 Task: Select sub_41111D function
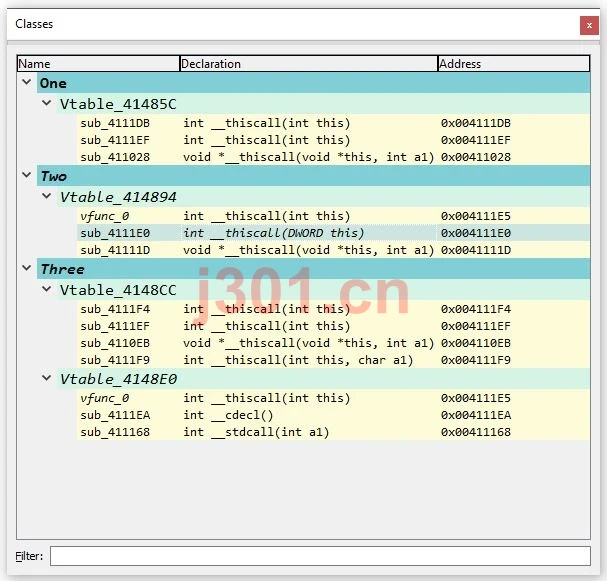pos(115,250)
